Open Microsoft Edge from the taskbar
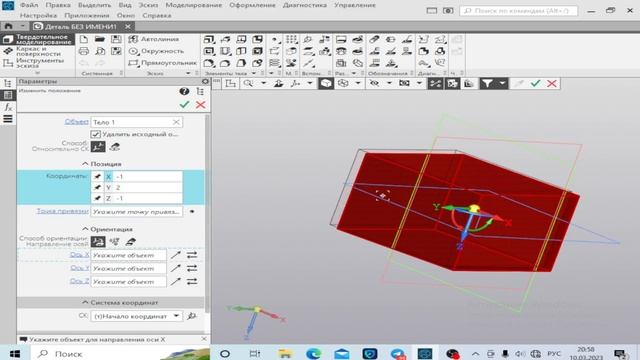The width and height of the screenshot is (640, 360). click(x=313, y=353)
